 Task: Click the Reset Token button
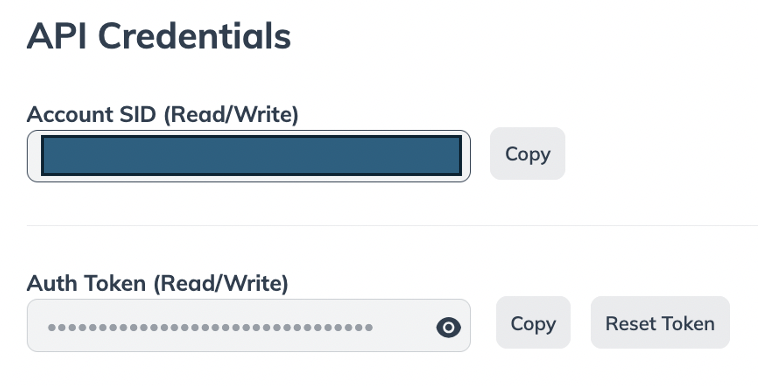click(x=660, y=323)
